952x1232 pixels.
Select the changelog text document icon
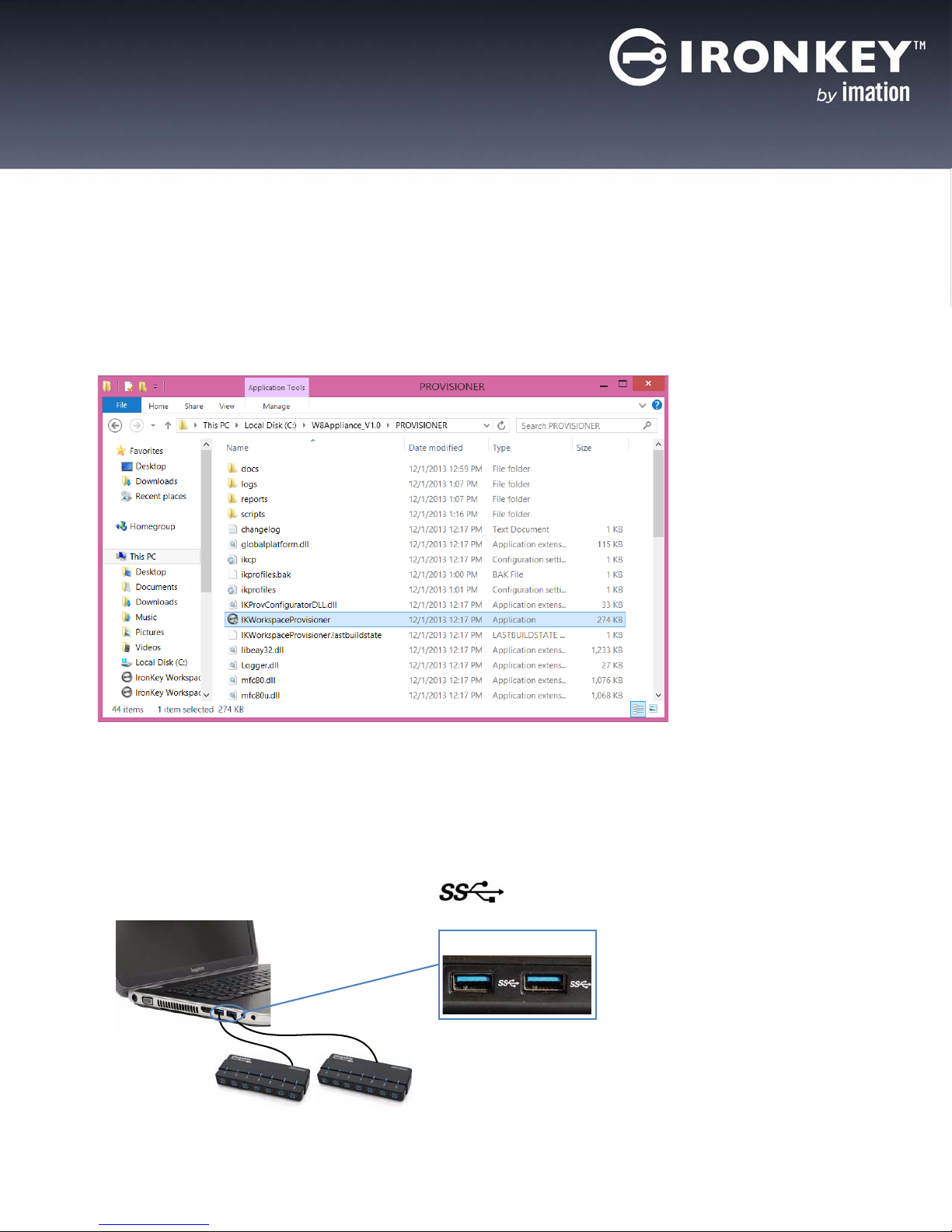(232, 529)
